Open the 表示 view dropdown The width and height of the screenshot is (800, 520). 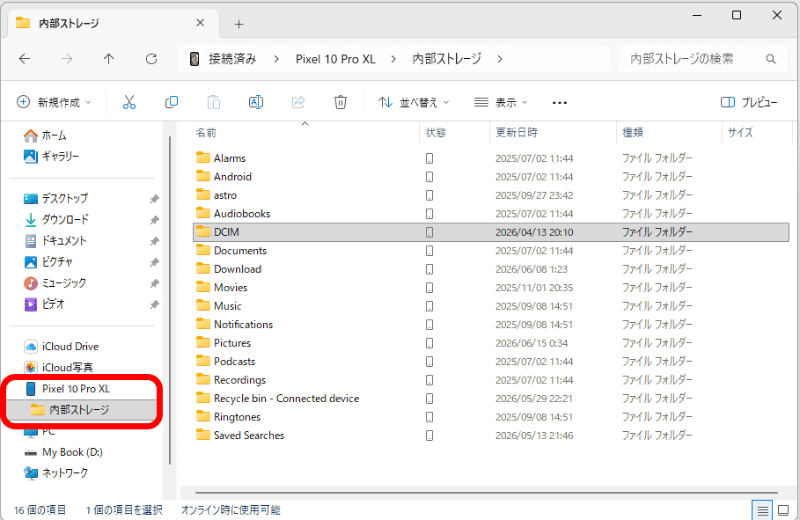point(501,102)
